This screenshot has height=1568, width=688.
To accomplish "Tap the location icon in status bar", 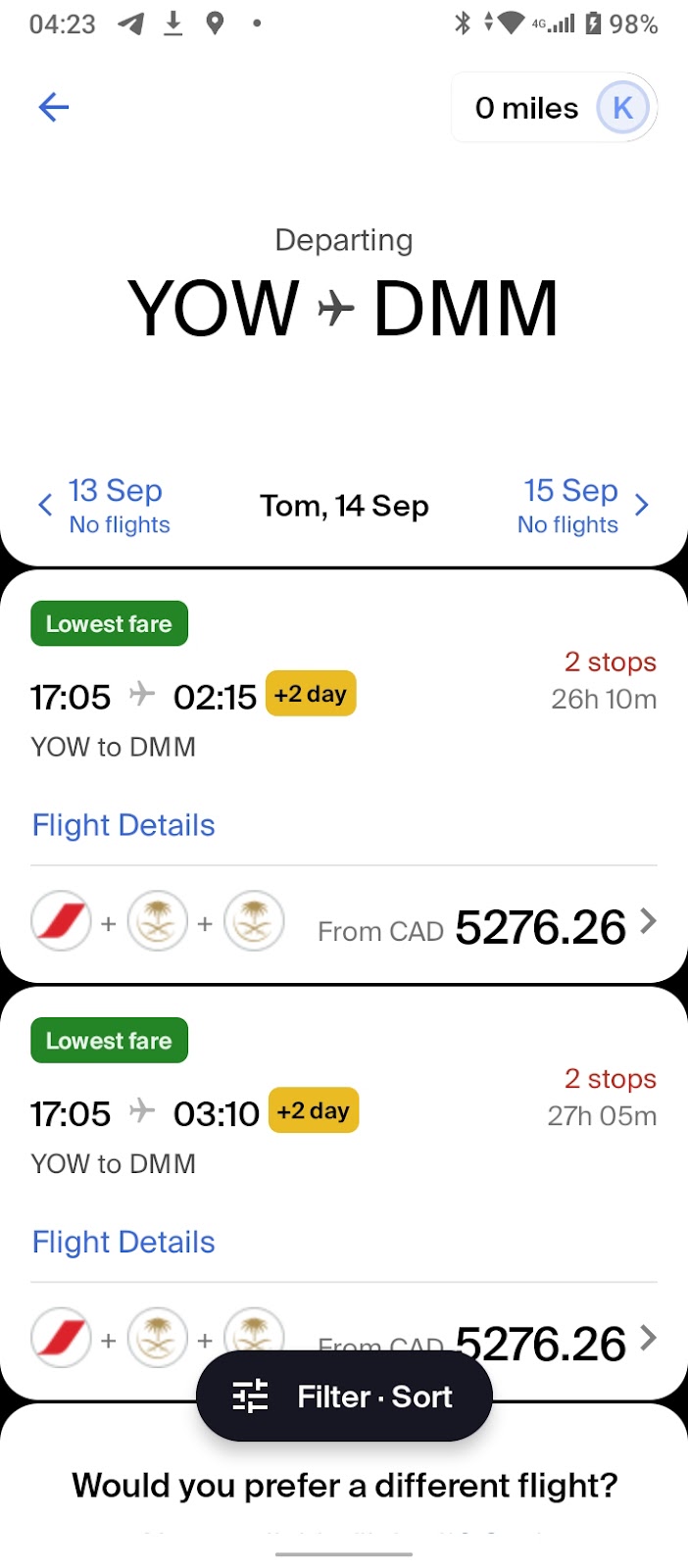I will click(215, 23).
